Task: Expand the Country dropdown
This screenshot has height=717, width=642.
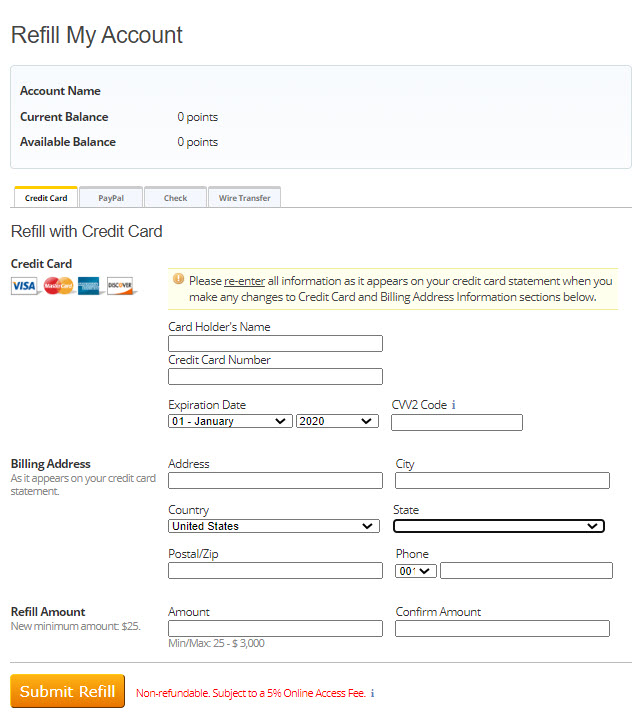Action: (x=274, y=526)
